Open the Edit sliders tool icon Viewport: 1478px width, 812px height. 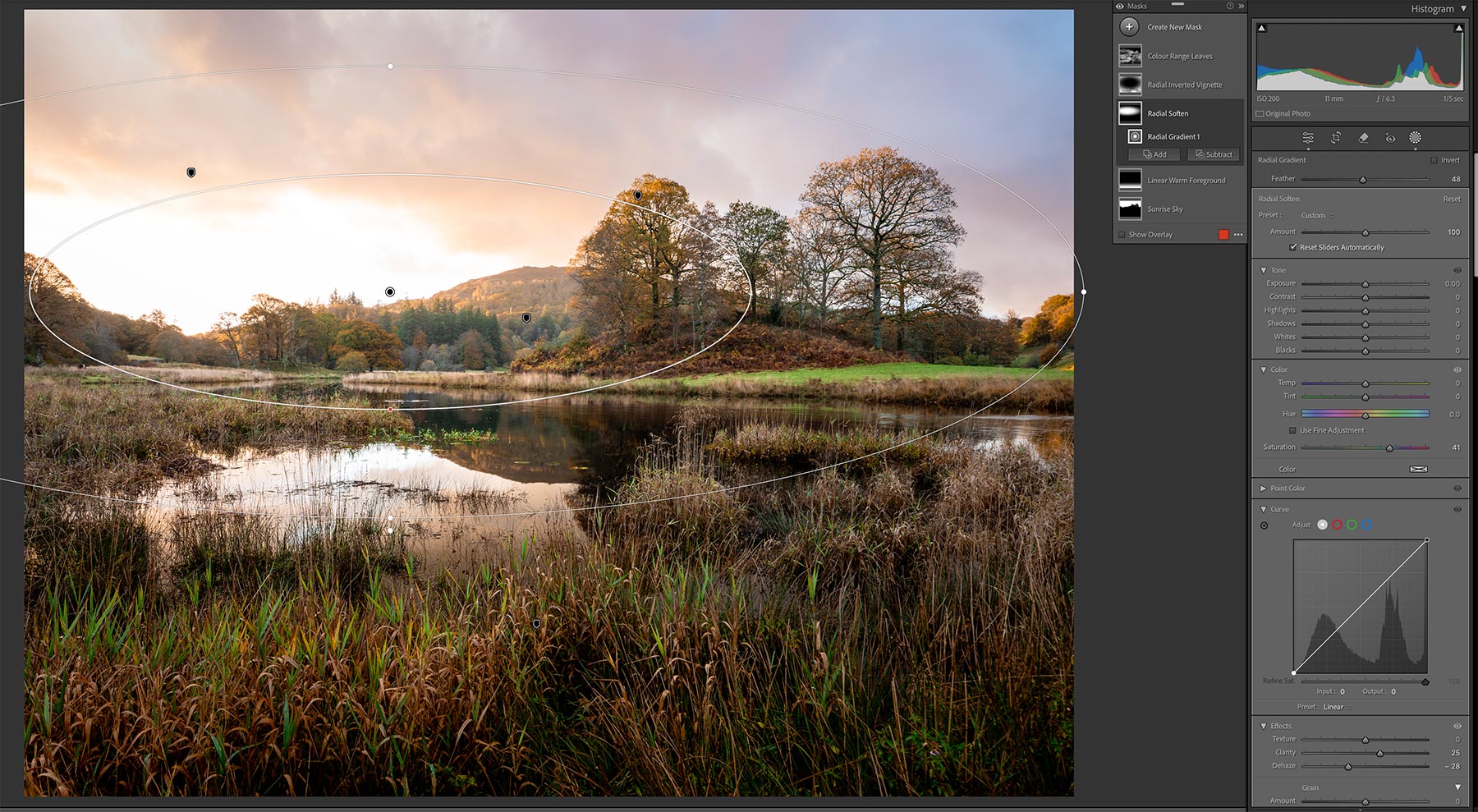click(x=1308, y=138)
